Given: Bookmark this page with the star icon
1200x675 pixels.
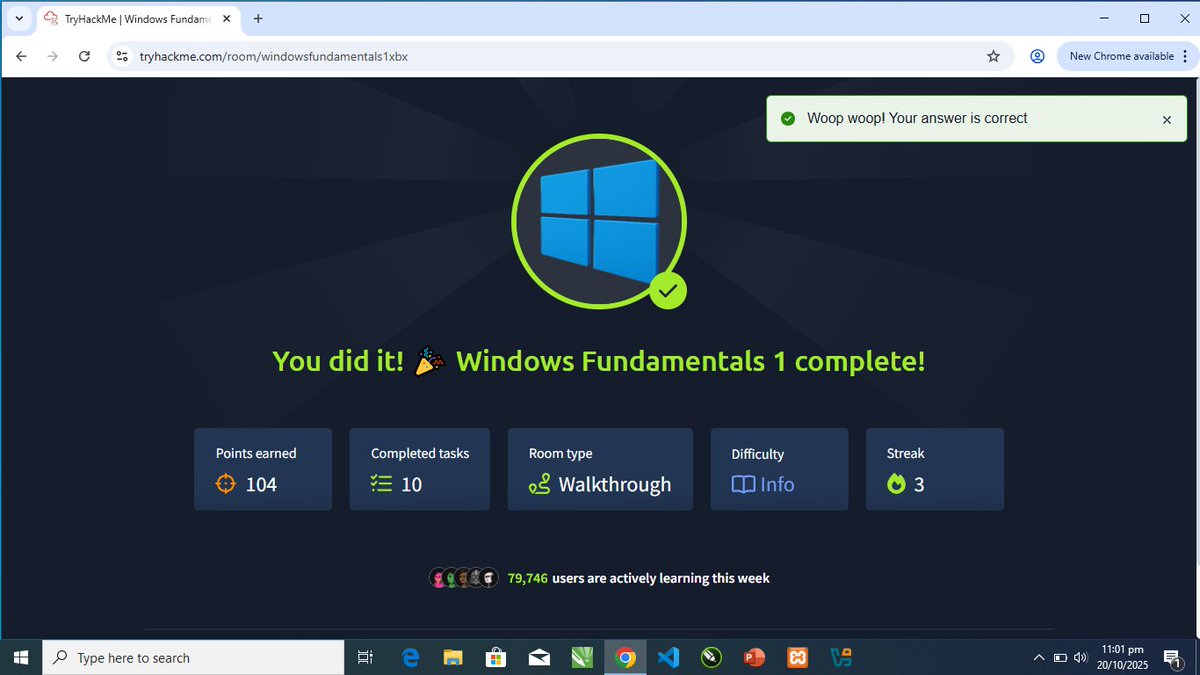Looking at the screenshot, I should pyautogui.click(x=993, y=56).
